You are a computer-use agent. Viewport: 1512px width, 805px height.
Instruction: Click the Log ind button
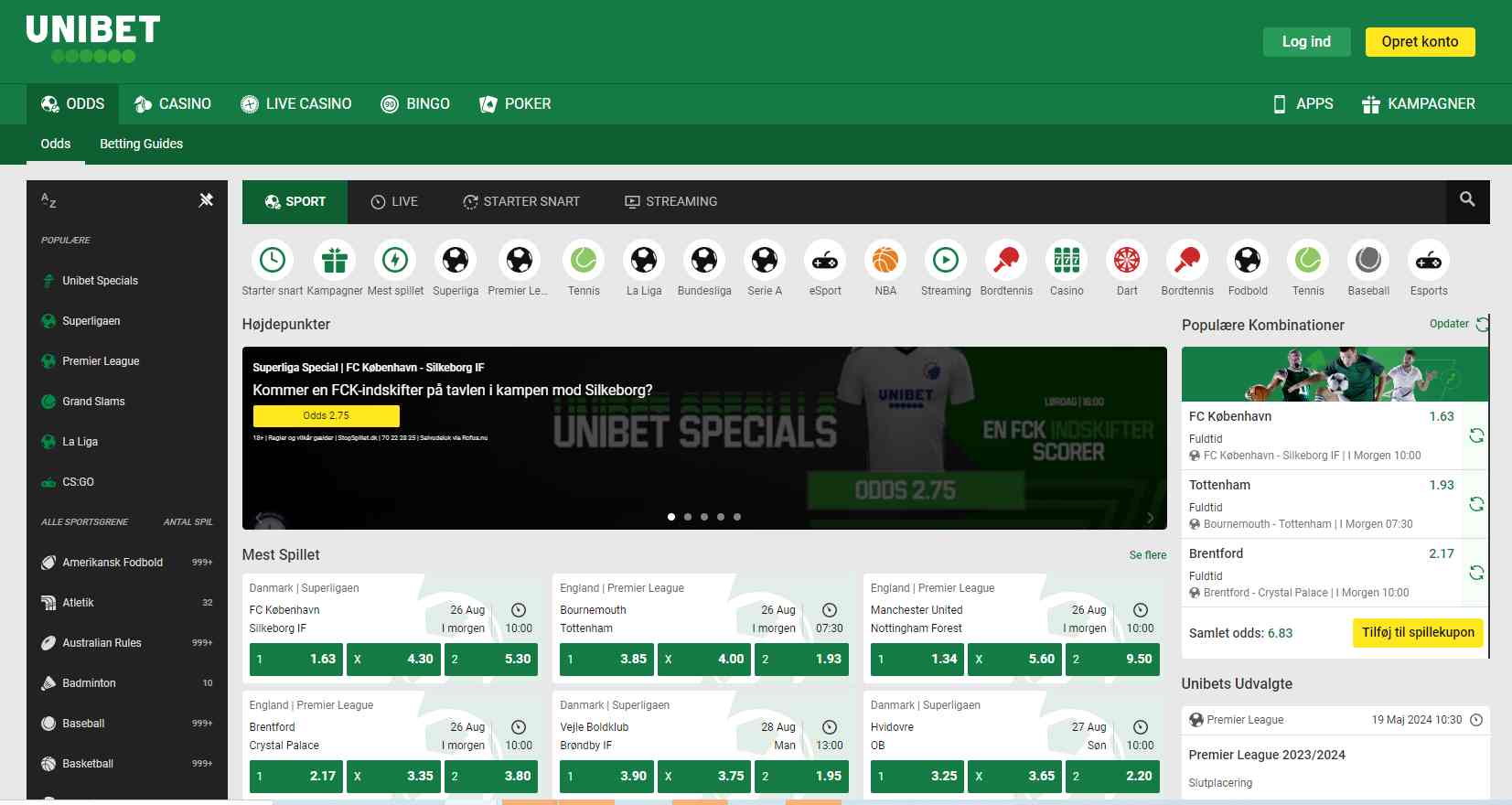1306,41
